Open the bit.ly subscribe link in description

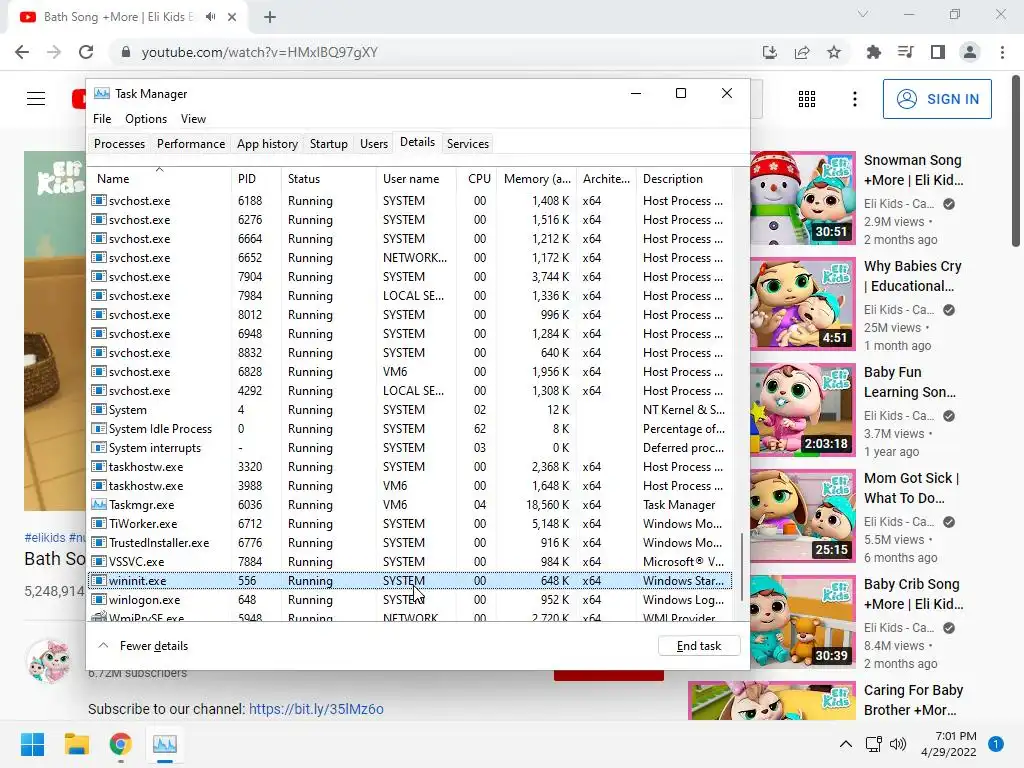[x=316, y=709]
